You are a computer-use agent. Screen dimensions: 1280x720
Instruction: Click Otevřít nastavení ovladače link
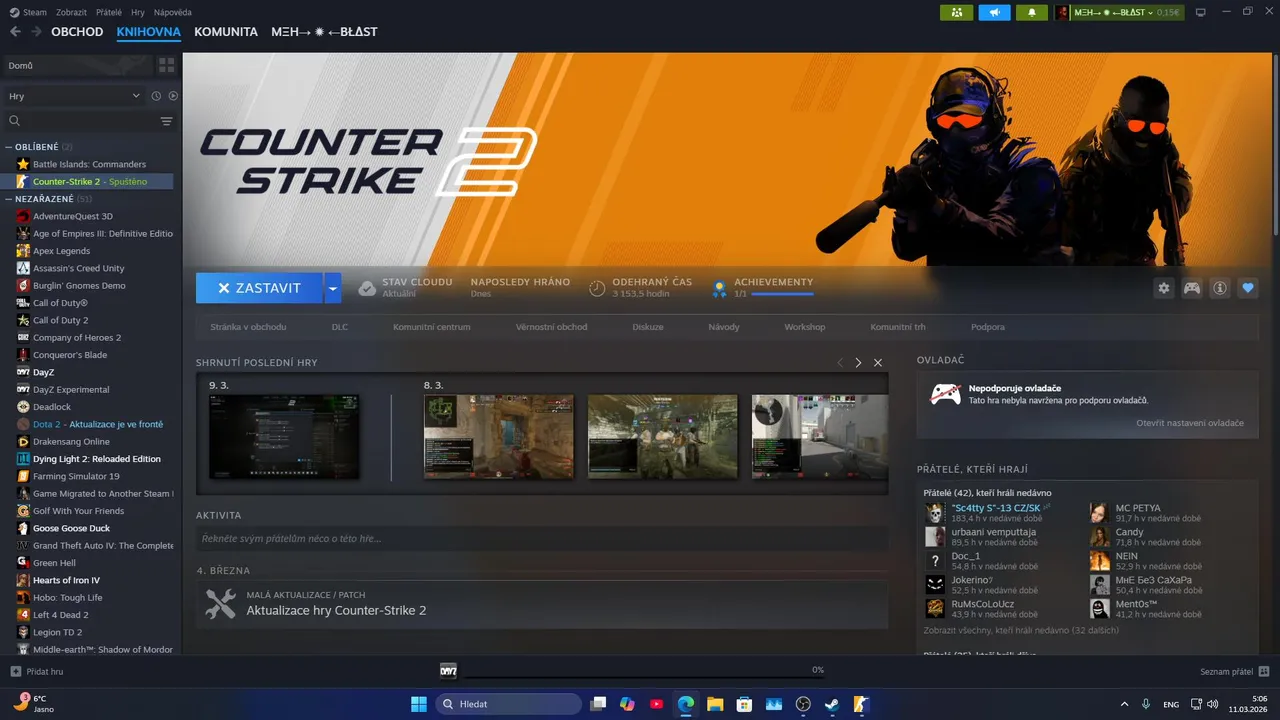(1190, 423)
